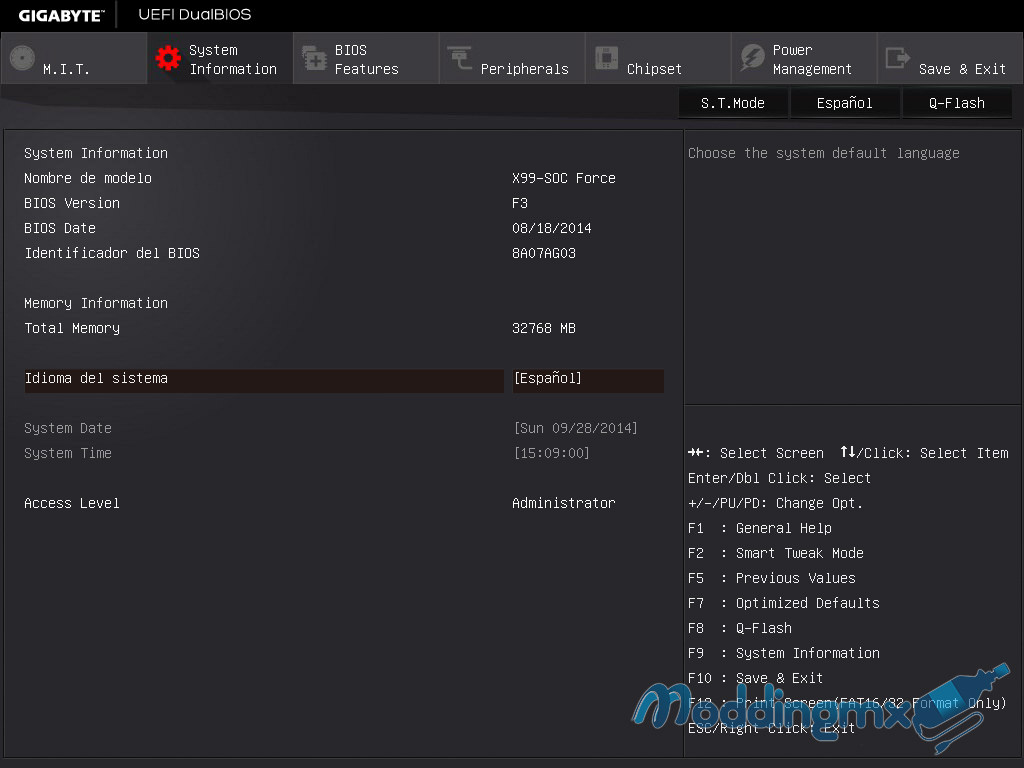Click the BIOS ID value 8A07AG03
The height and width of the screenshot is (768, 1024).
544,253
